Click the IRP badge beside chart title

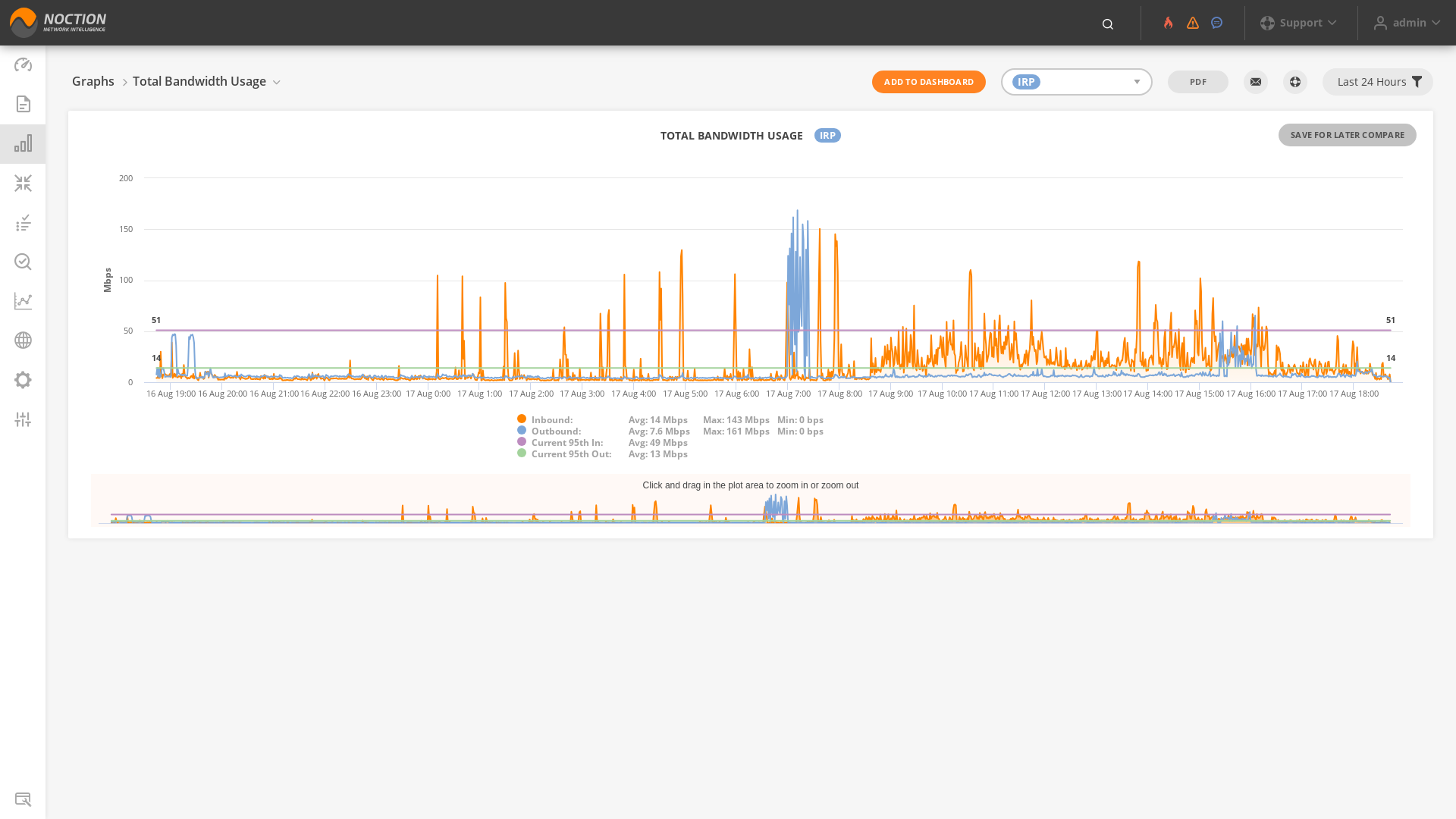827,136
